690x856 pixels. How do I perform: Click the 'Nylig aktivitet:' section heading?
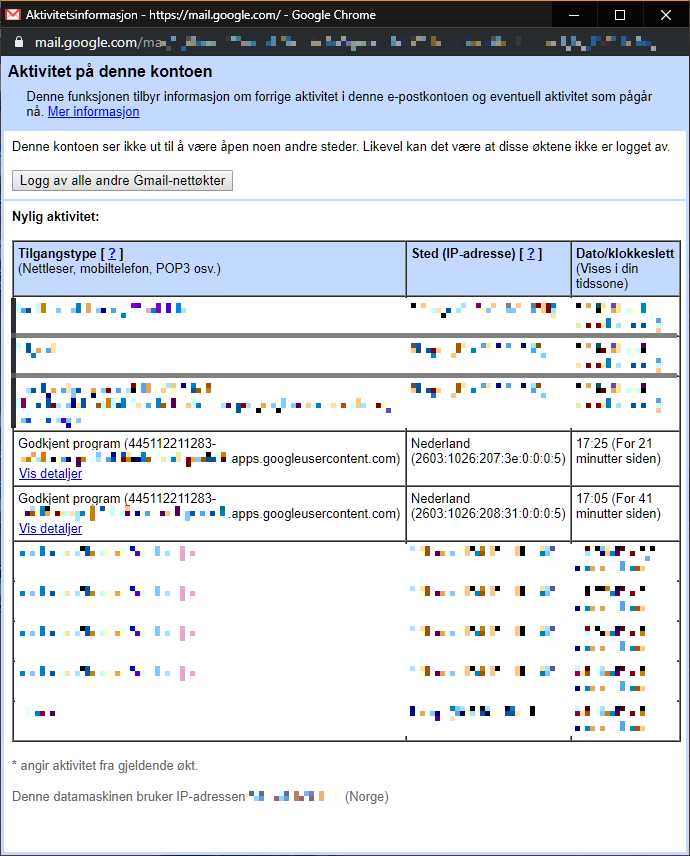[56, 216]
